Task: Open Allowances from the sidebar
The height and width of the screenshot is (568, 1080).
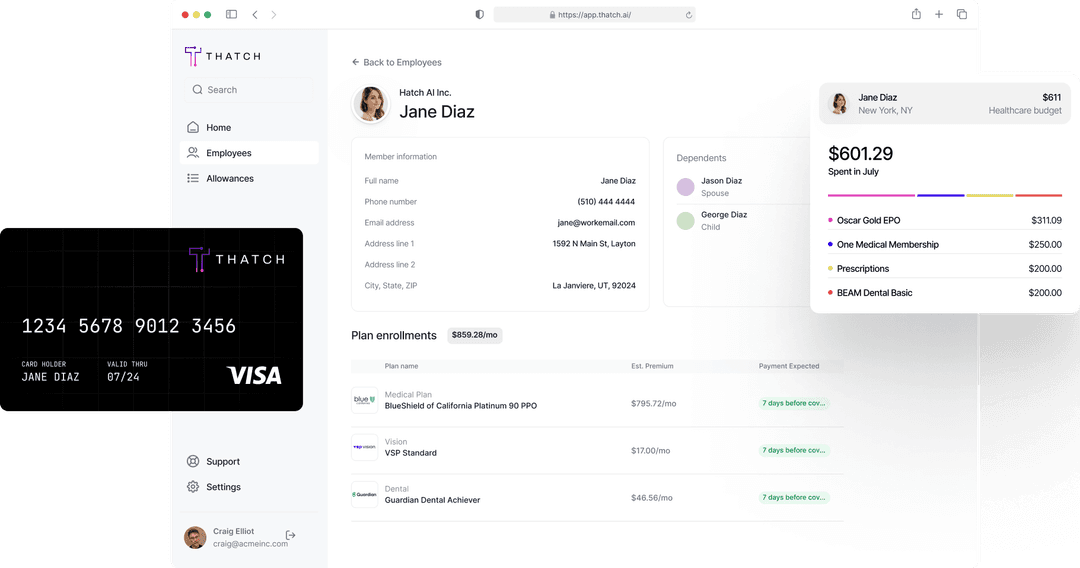Action: tap(229, 179)
